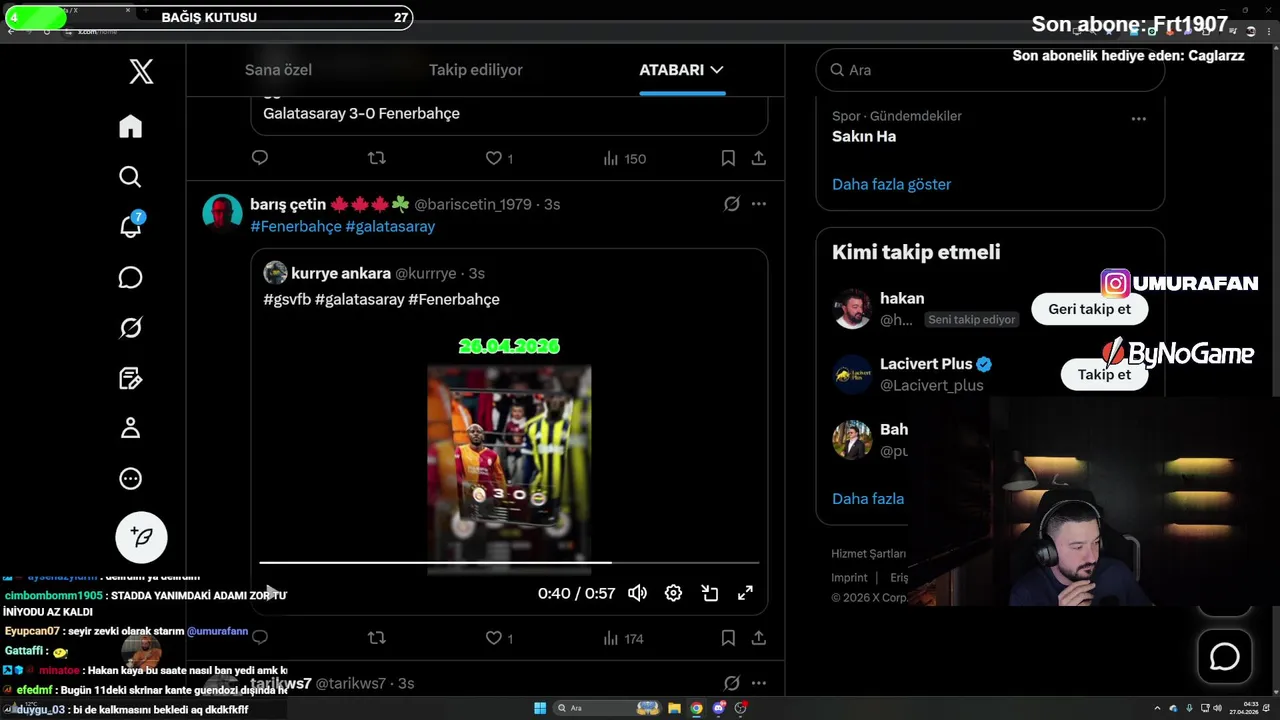The width and height of the screenshot is (1280, 720).
Task: Open the Windows Start menu
Action: point(540,708)
